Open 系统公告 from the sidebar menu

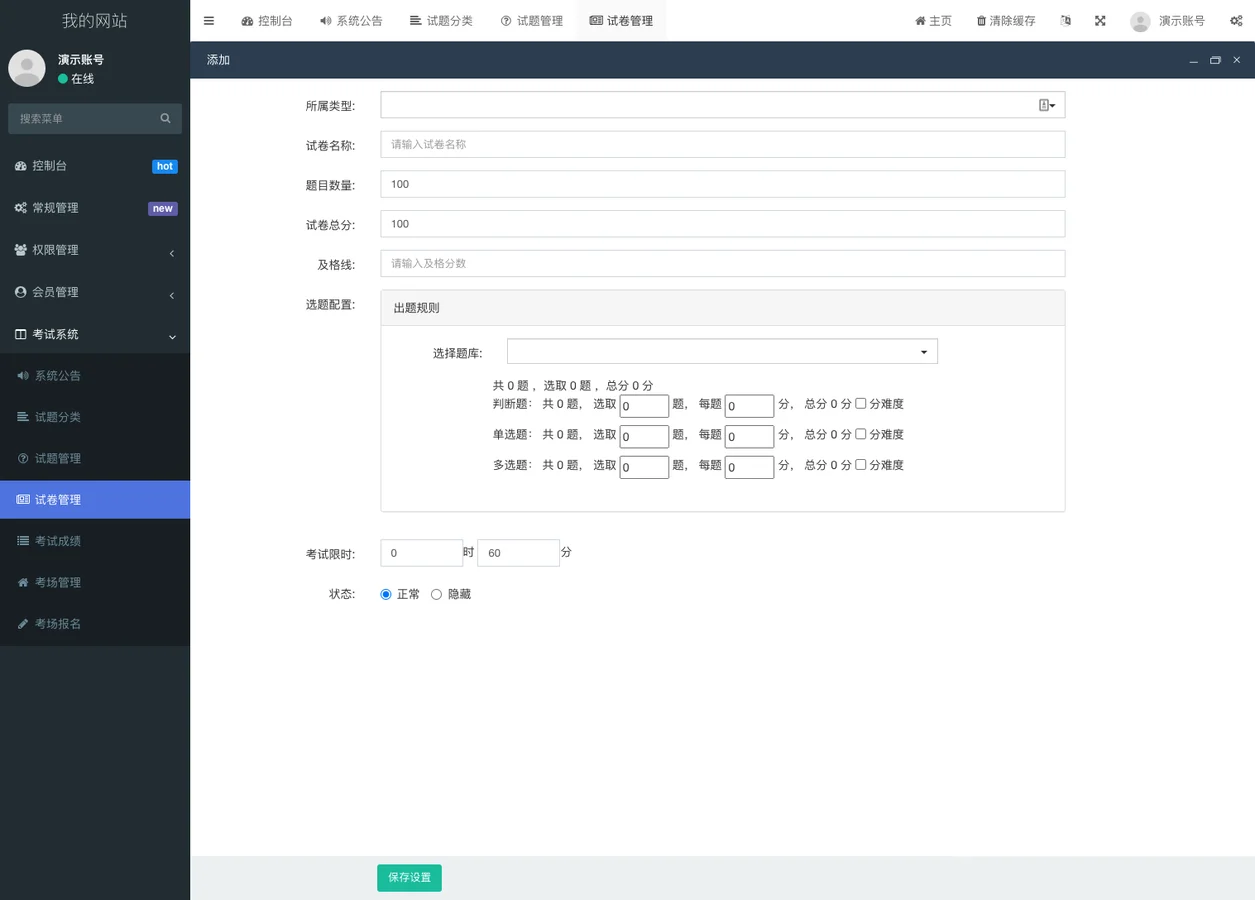point(58,375)
